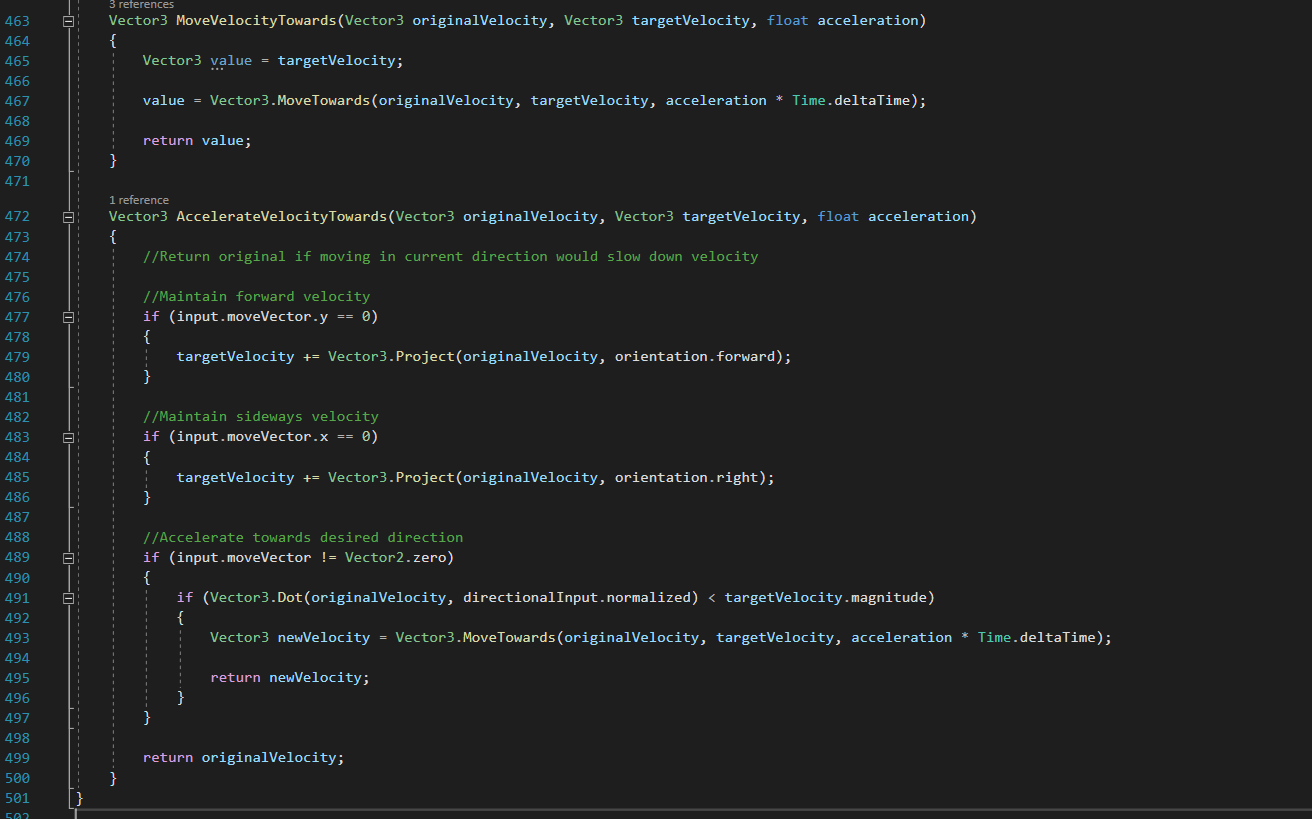Click "Vector2.zero" in the if condition

coord(399,557)
